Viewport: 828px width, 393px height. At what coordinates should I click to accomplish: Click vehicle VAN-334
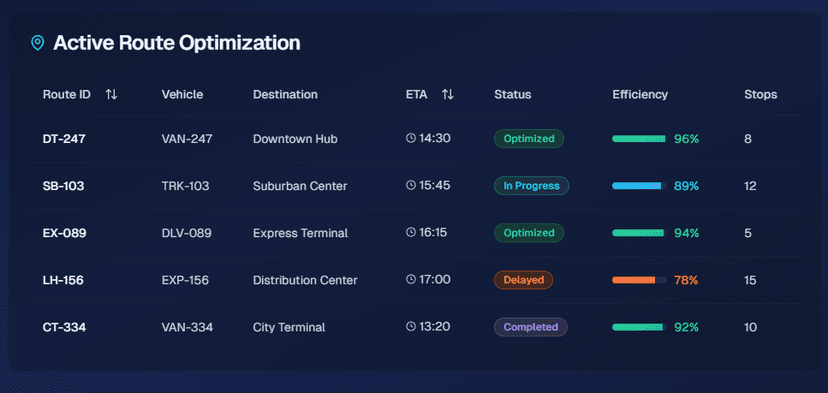pyautogui.click(x=187, y=327)
